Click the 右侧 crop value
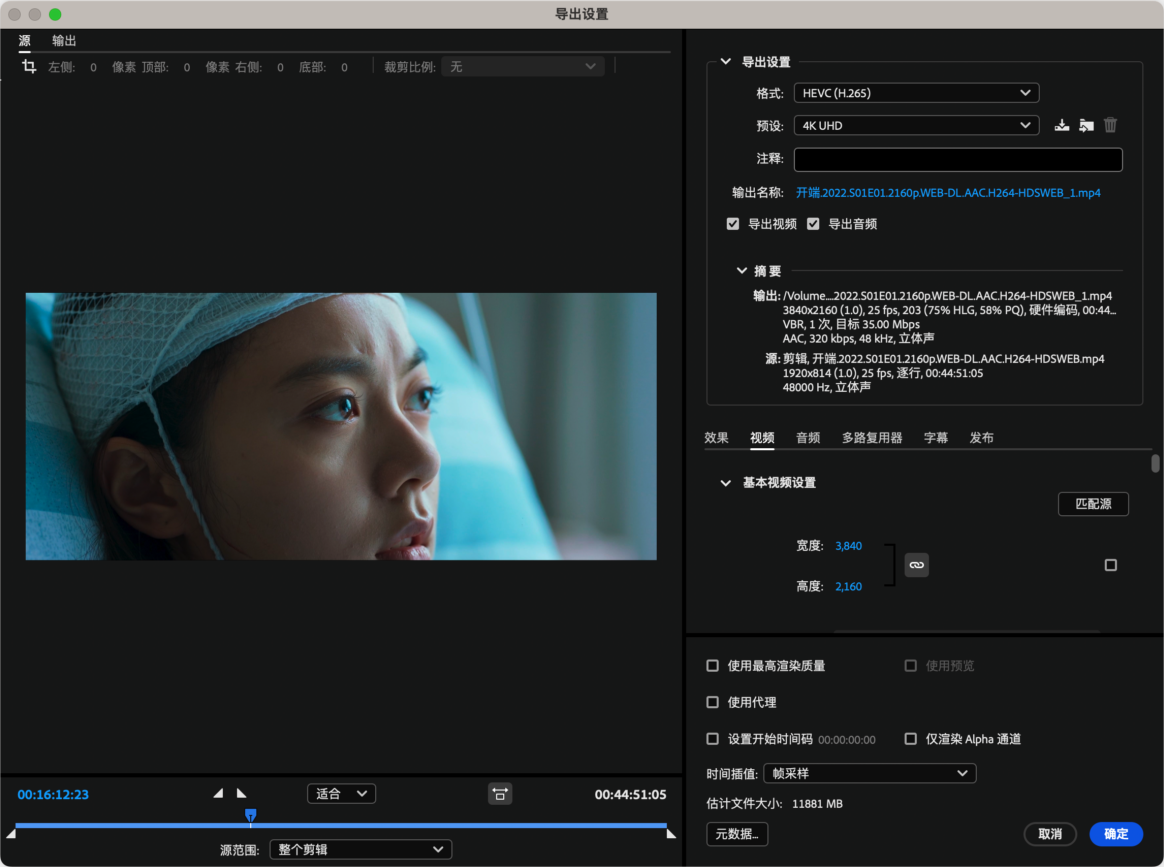This screenshot has width=1164, height=867. (x=281, y=68)
